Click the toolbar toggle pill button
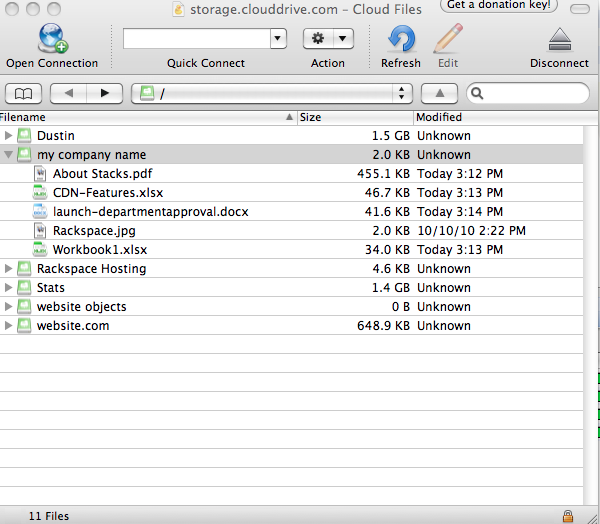Viewport: 600px width, 524px height. 580,9
